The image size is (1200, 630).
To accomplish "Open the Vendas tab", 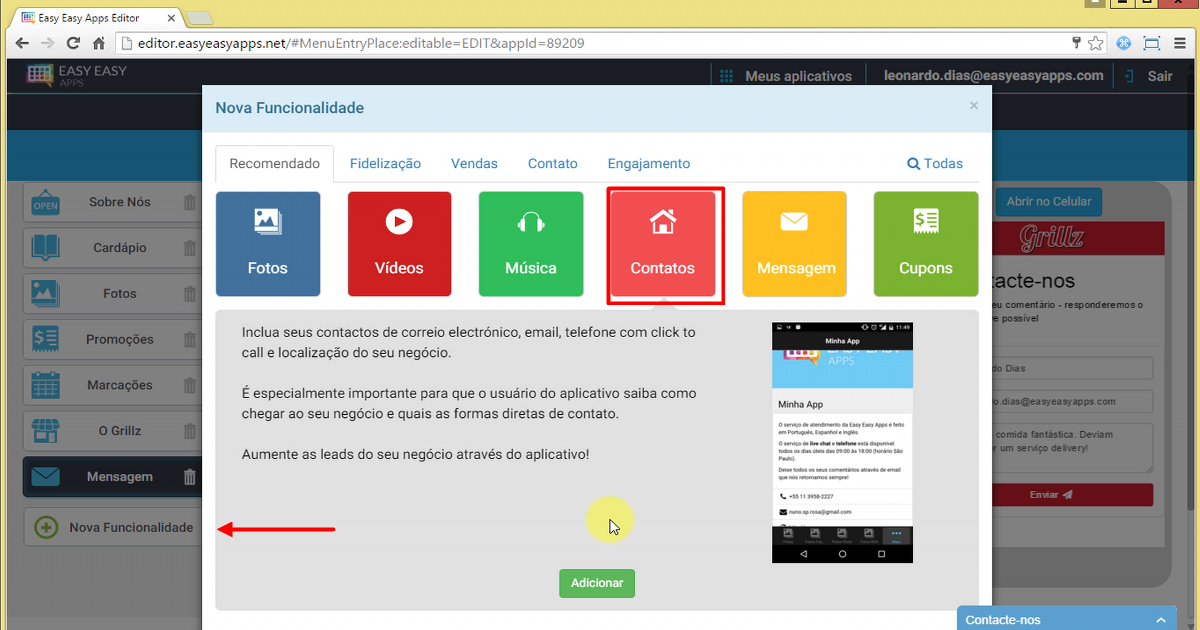I will pos(474,163).
